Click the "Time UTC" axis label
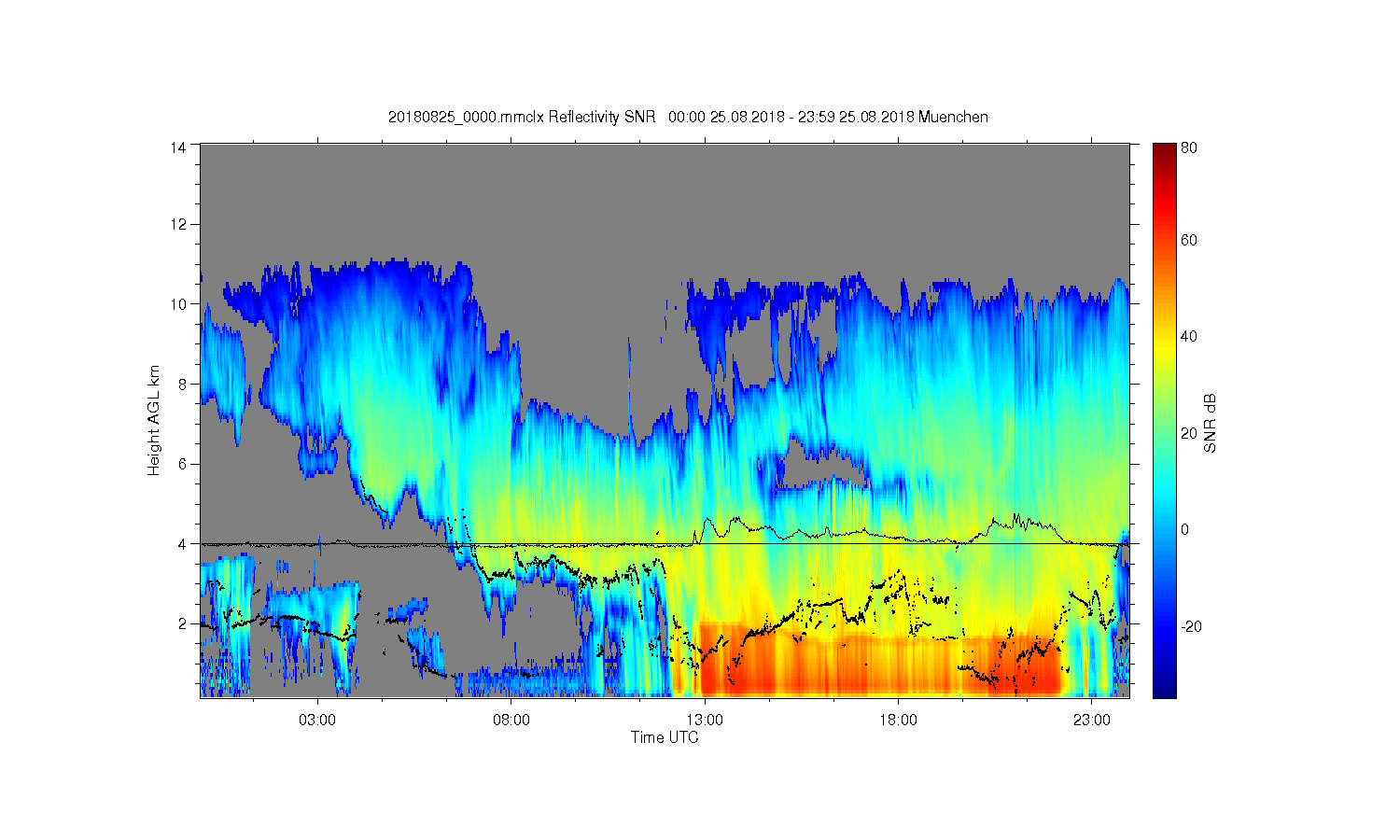 click(x=665, y=737)
